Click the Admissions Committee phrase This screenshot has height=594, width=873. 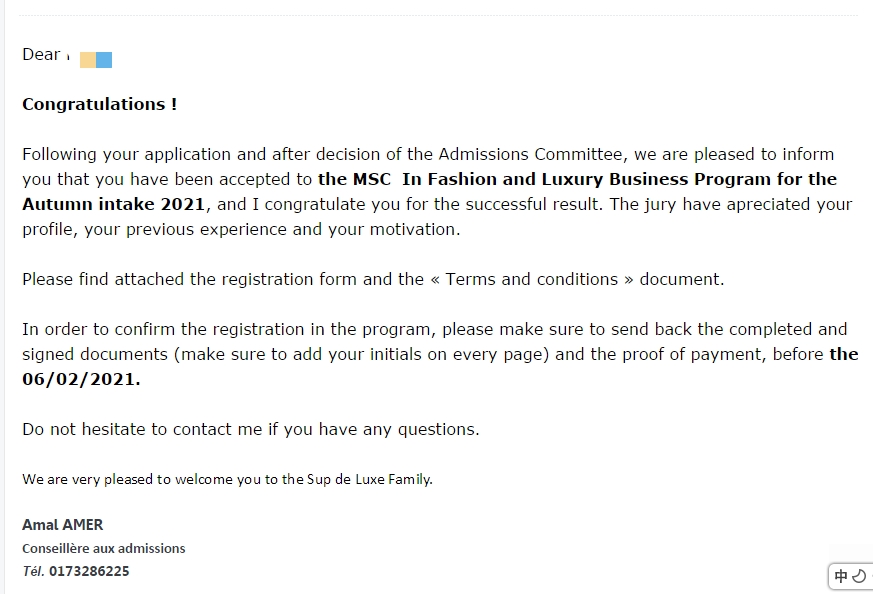530,154
